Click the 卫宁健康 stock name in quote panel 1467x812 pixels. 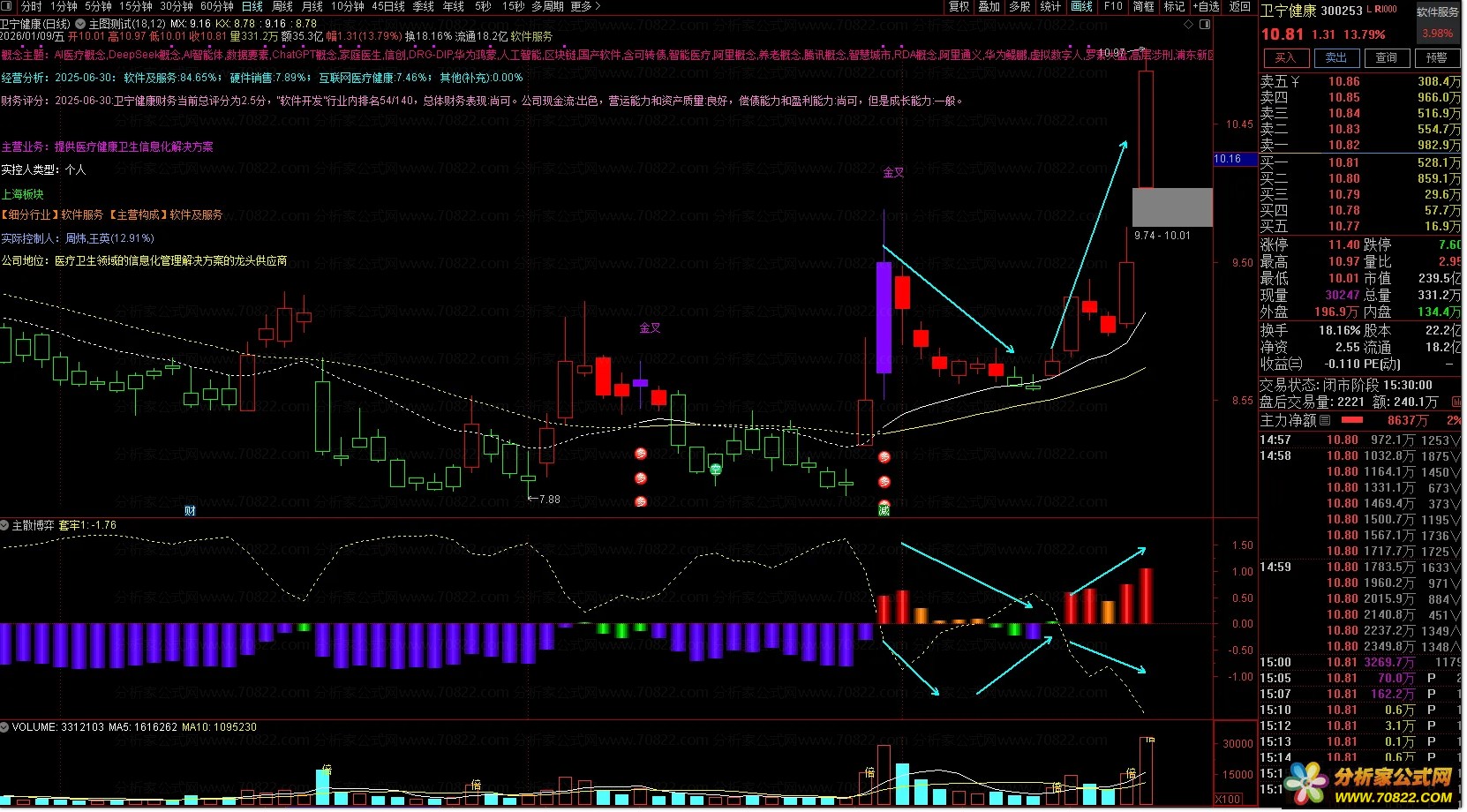click(x=1288, y=11)
